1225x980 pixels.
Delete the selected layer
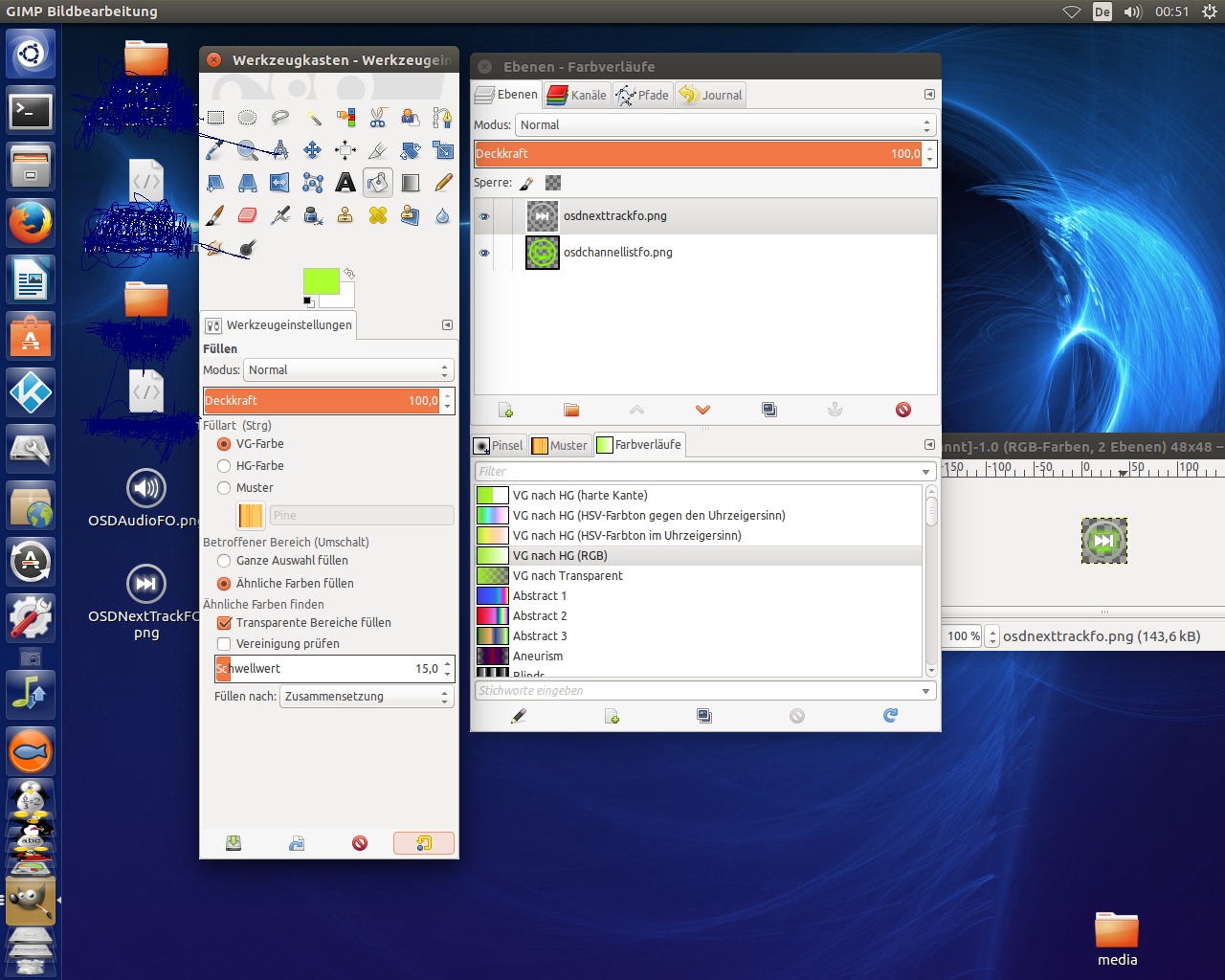tap(903, 410)
